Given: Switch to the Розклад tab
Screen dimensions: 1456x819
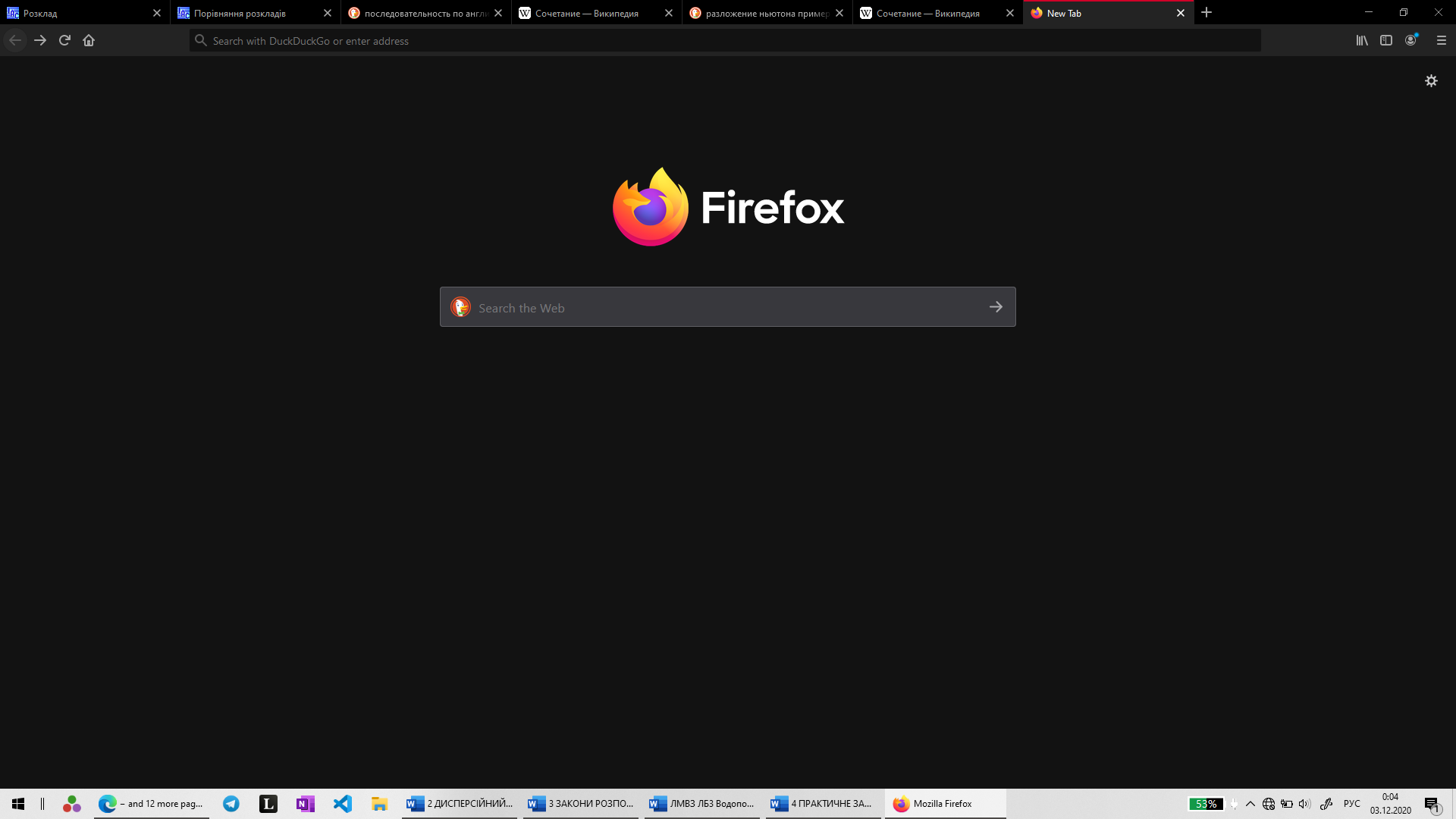Looking at the screenshot, I should [x=85, y=13].
